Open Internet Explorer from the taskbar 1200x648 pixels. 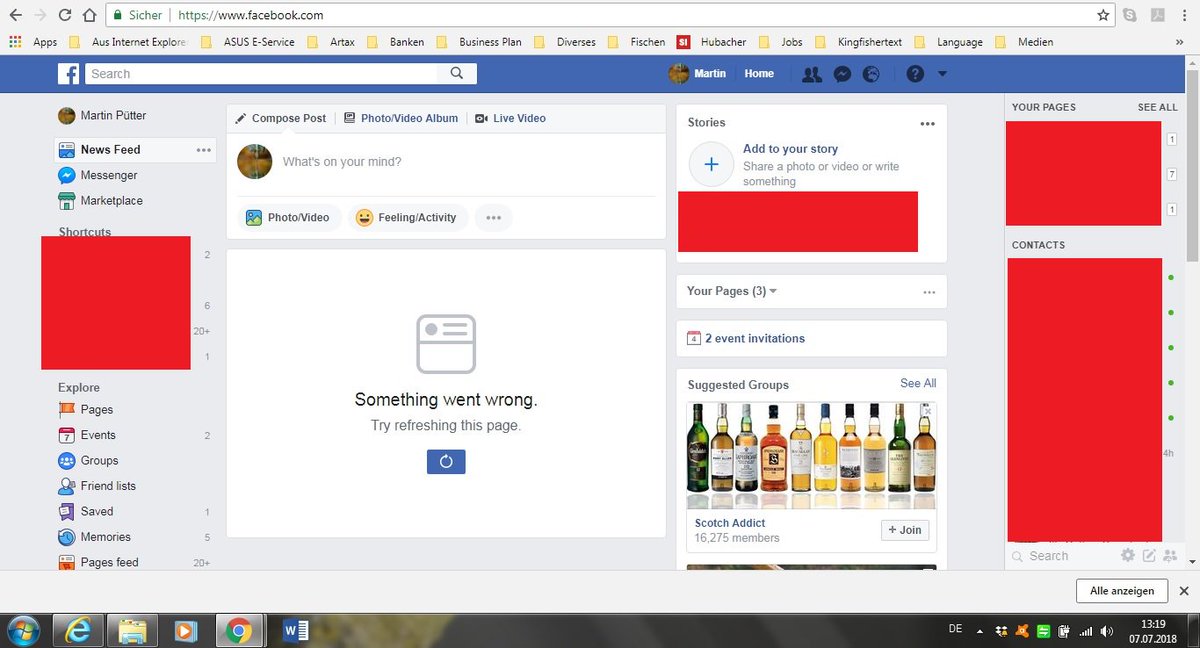click(x=76, y=631)
